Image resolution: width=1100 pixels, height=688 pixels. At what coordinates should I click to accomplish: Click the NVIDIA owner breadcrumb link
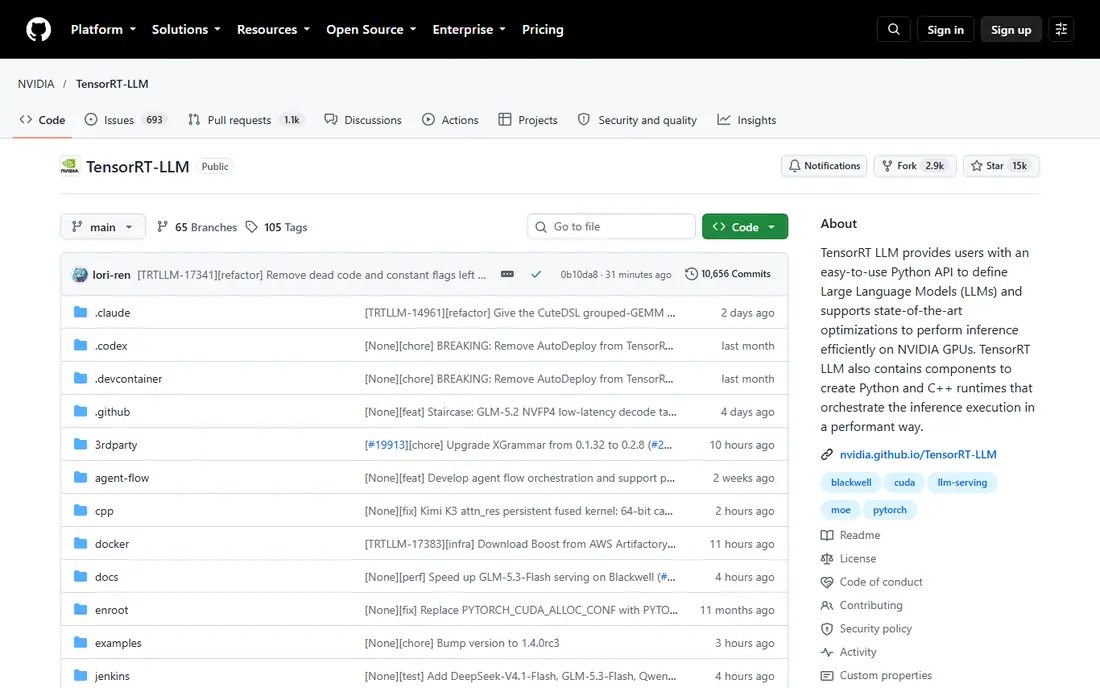(x=36, y=83)
